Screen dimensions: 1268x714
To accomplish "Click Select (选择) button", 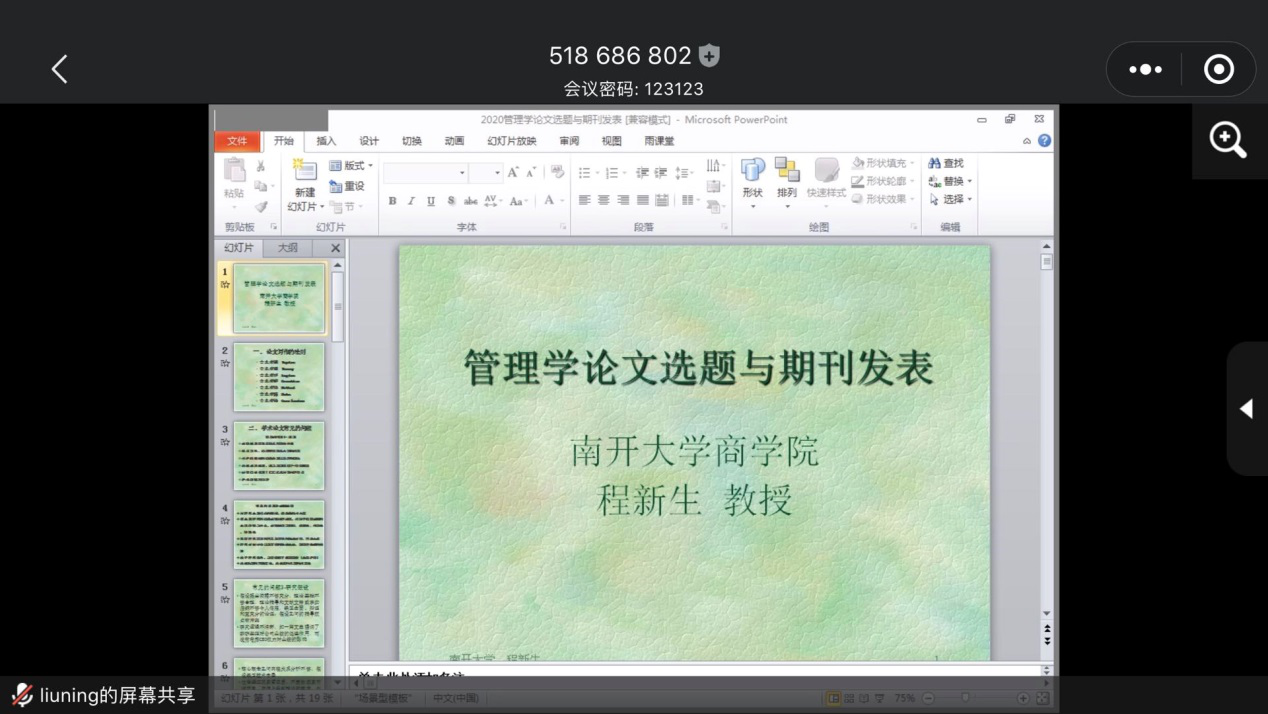I will point(950,199).
